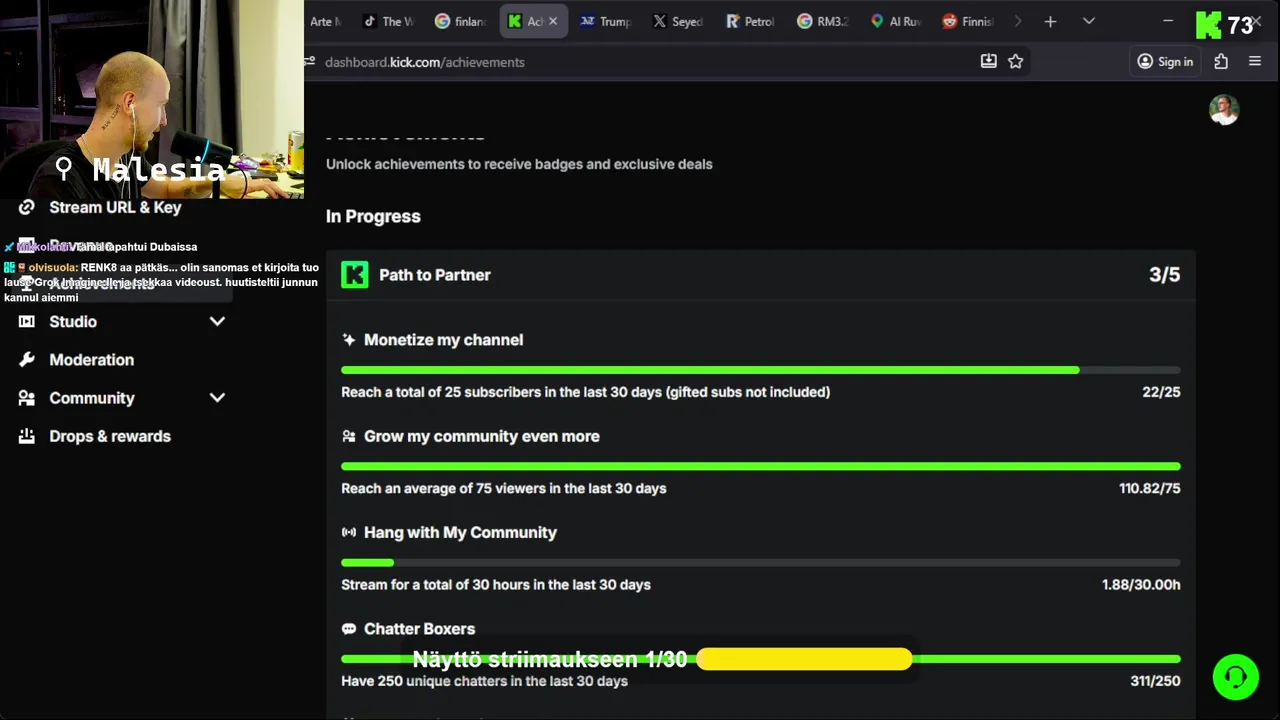
Task: Click the streamer webcam overlay
Action: pyautogui.click(x=152, y=100)
